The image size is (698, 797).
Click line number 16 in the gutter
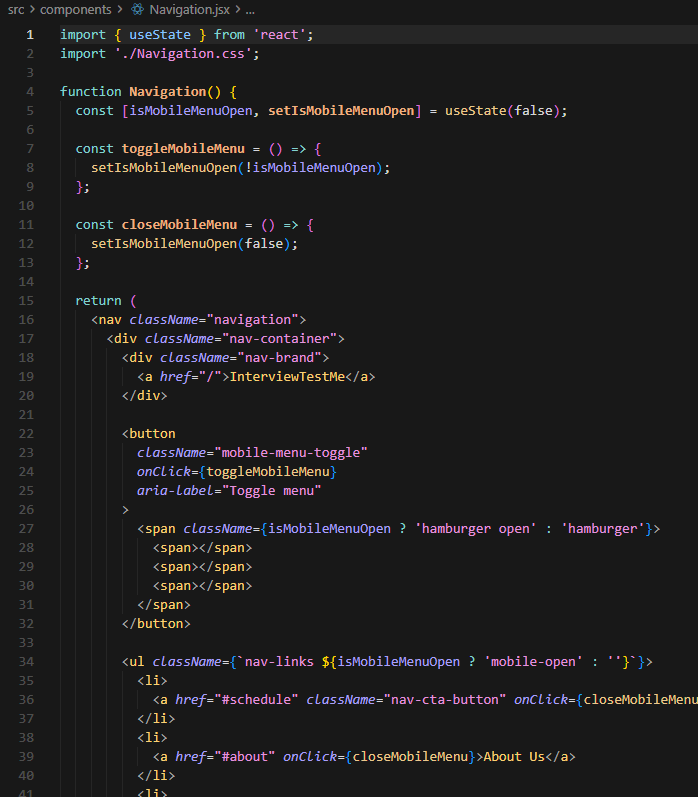[26, 320]
